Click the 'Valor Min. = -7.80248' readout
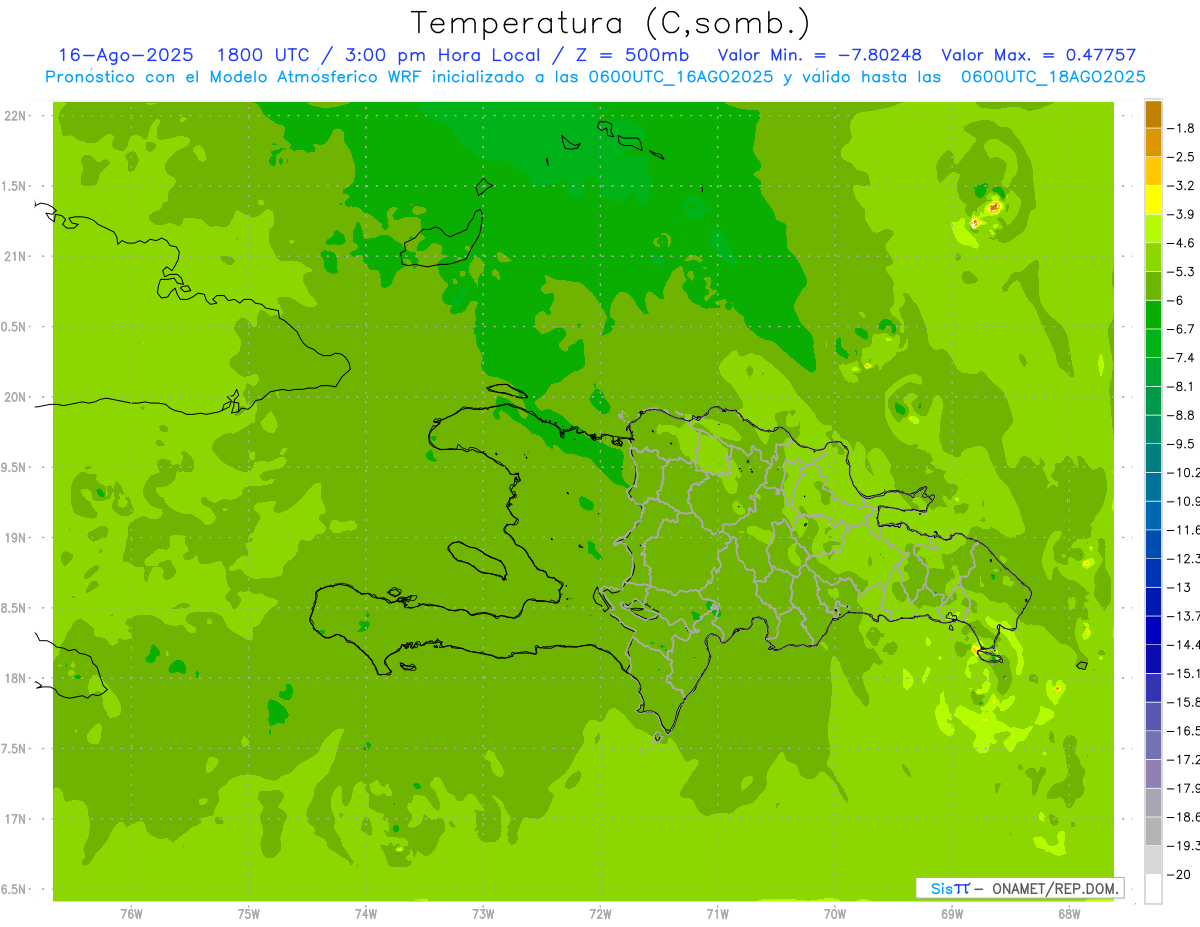The height and width of the screenshot is (927, 1200). (x=820, y=55)
